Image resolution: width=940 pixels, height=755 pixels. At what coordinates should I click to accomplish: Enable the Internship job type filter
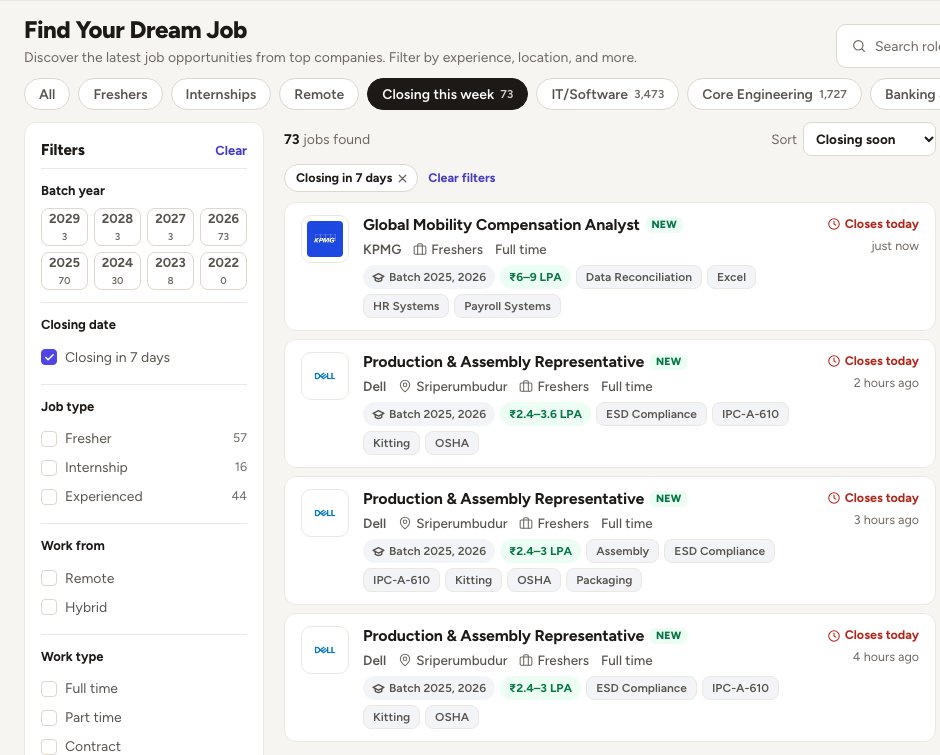pos(49,468)
